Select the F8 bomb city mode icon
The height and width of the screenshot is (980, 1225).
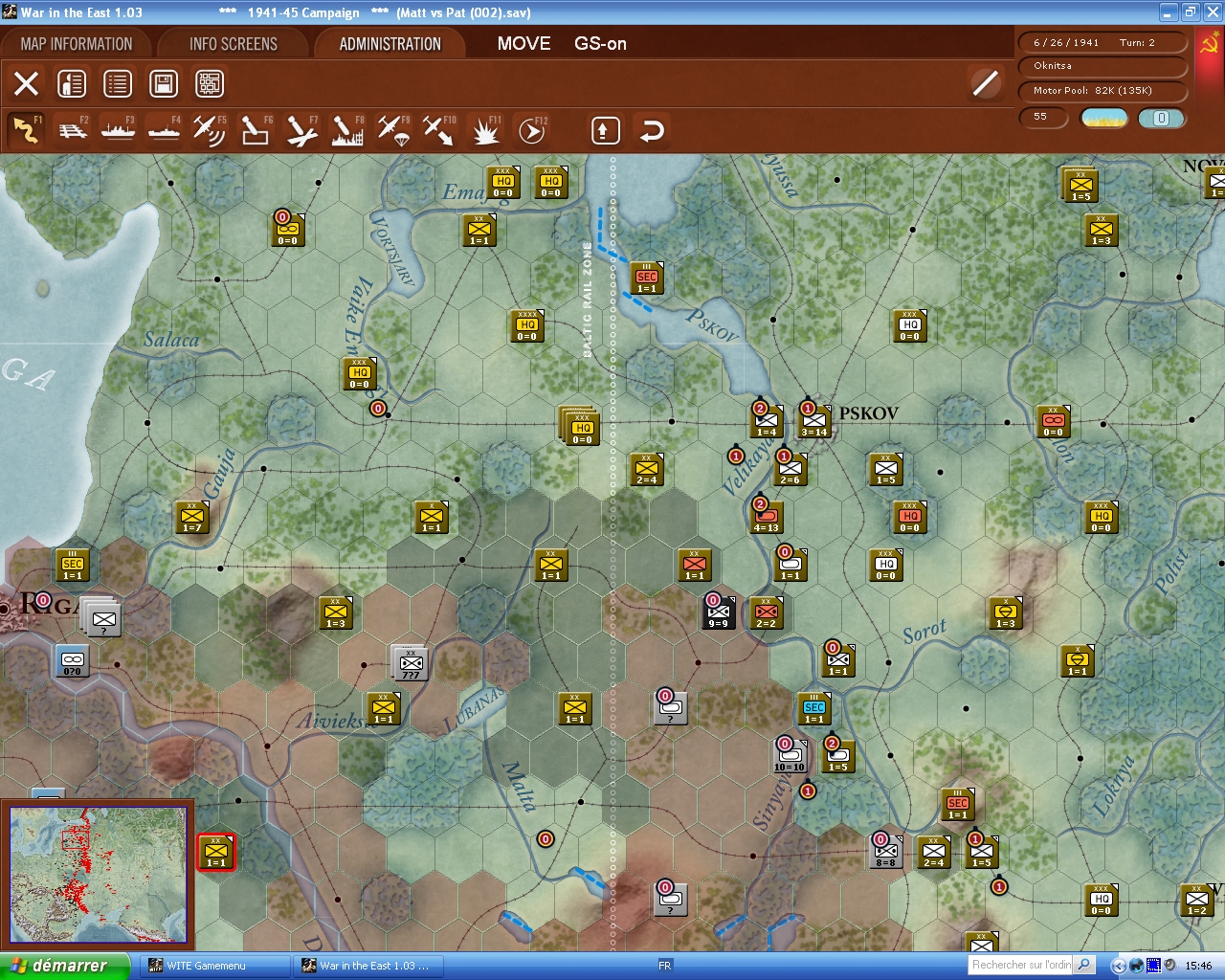tap(347, 130)
